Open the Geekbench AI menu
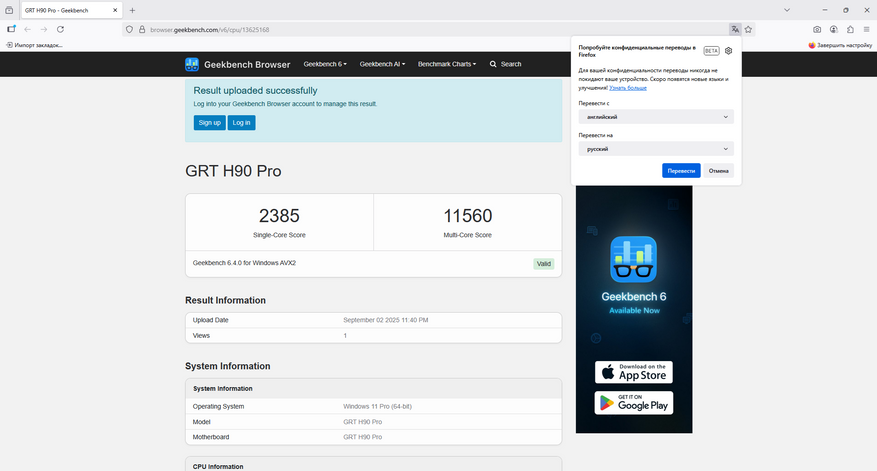 382,64
